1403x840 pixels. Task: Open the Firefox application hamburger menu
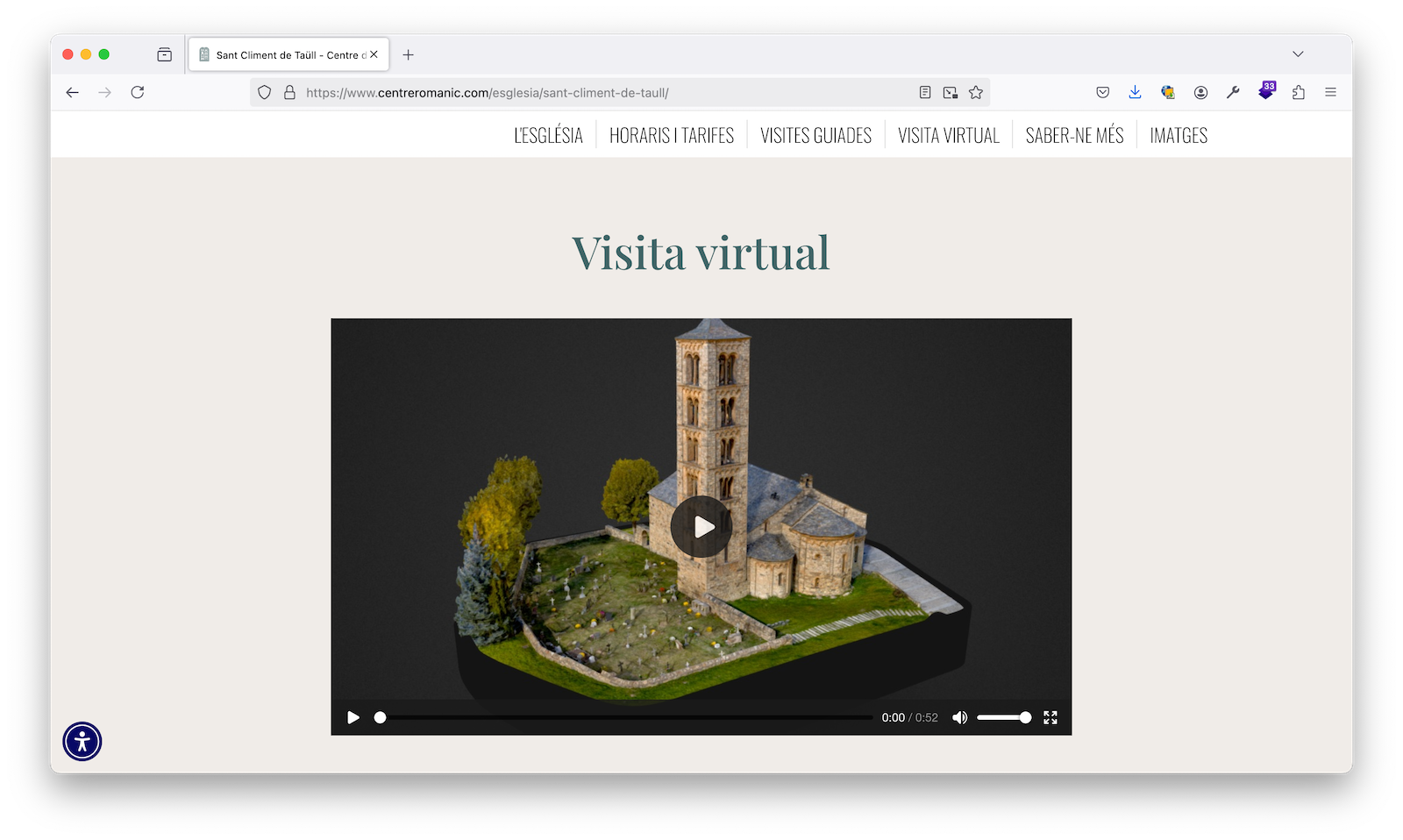(x=1330, y=92)
